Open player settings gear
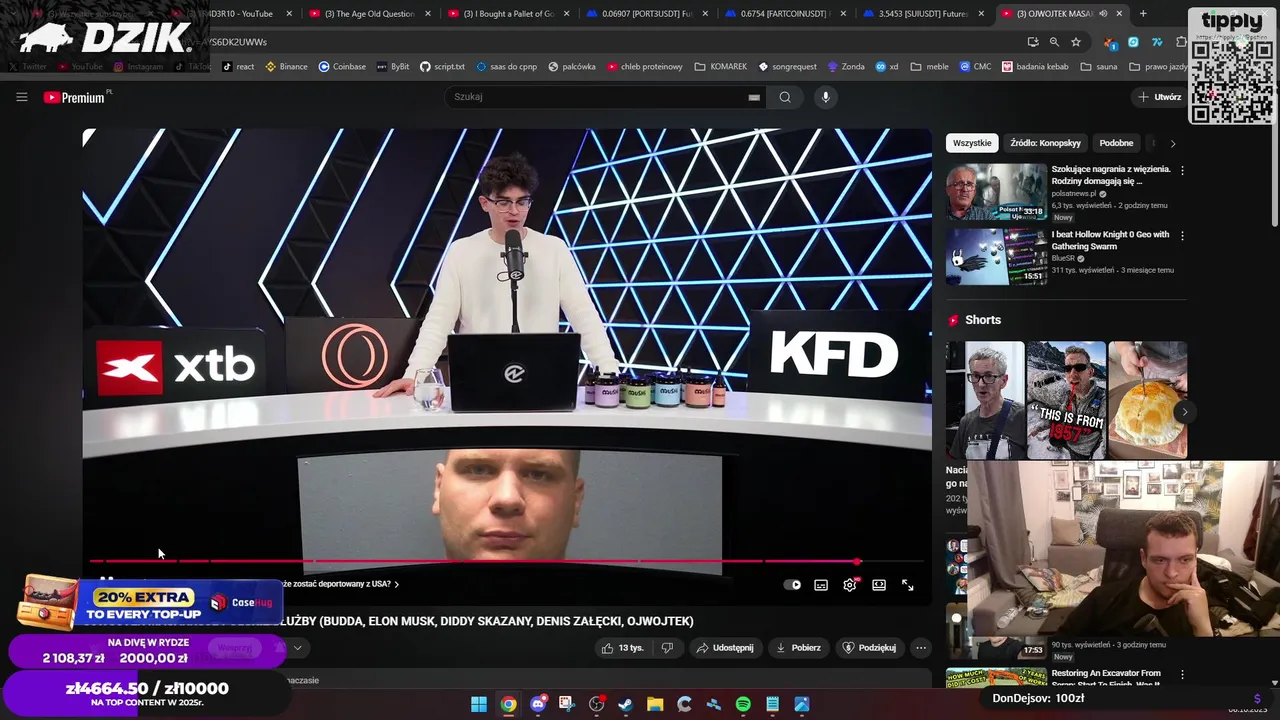The width and height of the screenshot is (1280, 720). click(850, 585)
